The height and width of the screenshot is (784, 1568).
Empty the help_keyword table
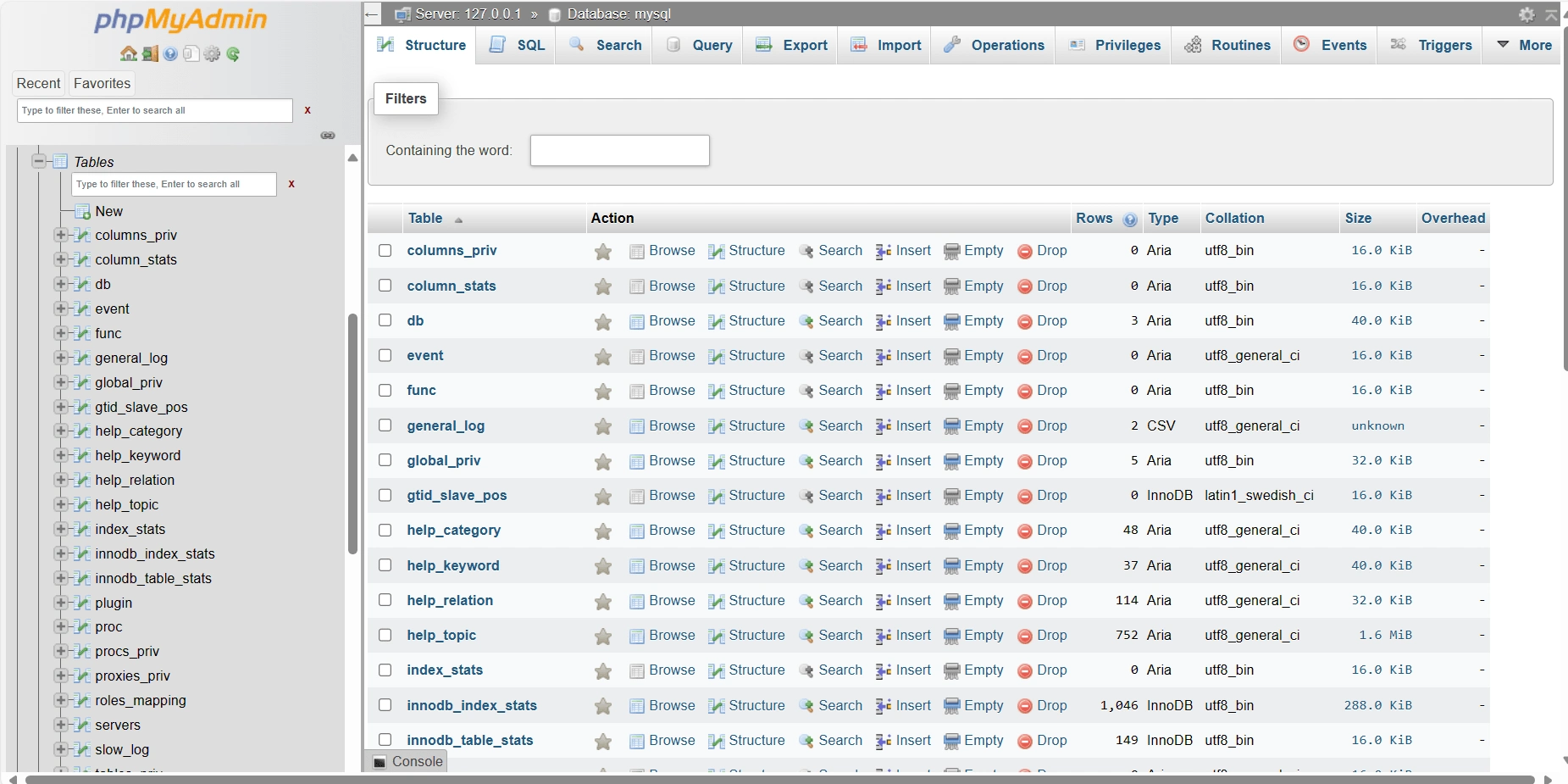pos(973,565)
